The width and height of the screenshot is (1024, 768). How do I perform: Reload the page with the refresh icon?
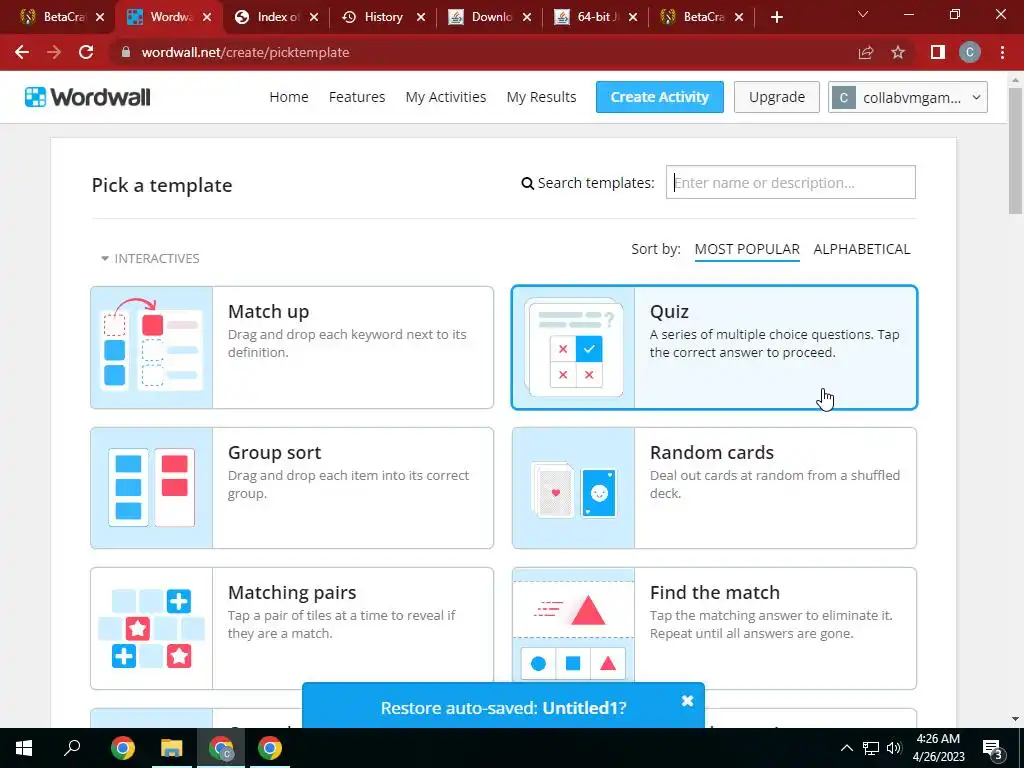coord(86,52)
